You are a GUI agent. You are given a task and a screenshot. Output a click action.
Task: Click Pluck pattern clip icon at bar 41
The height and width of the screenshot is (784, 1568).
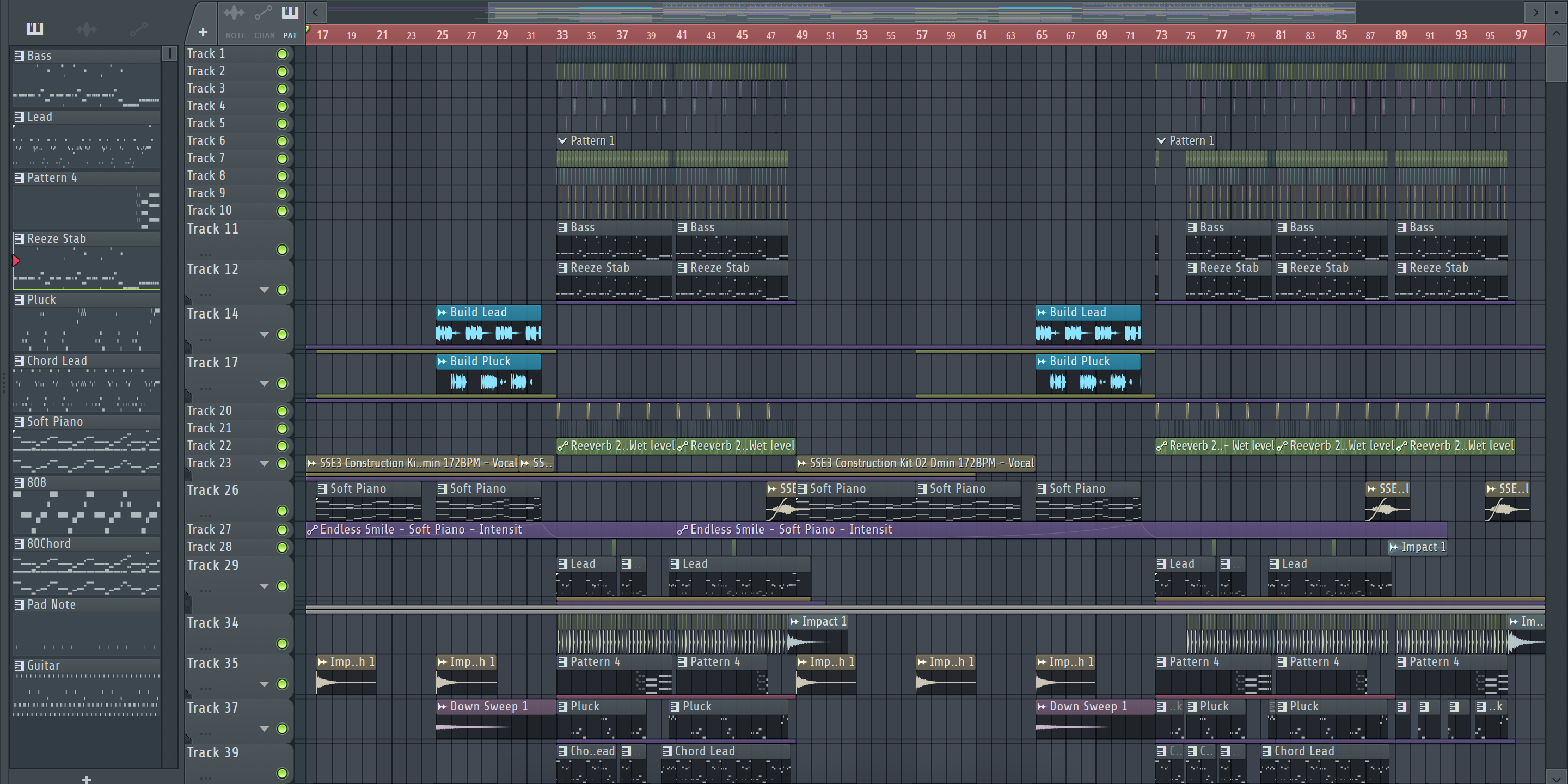click(x=675, y=707)
